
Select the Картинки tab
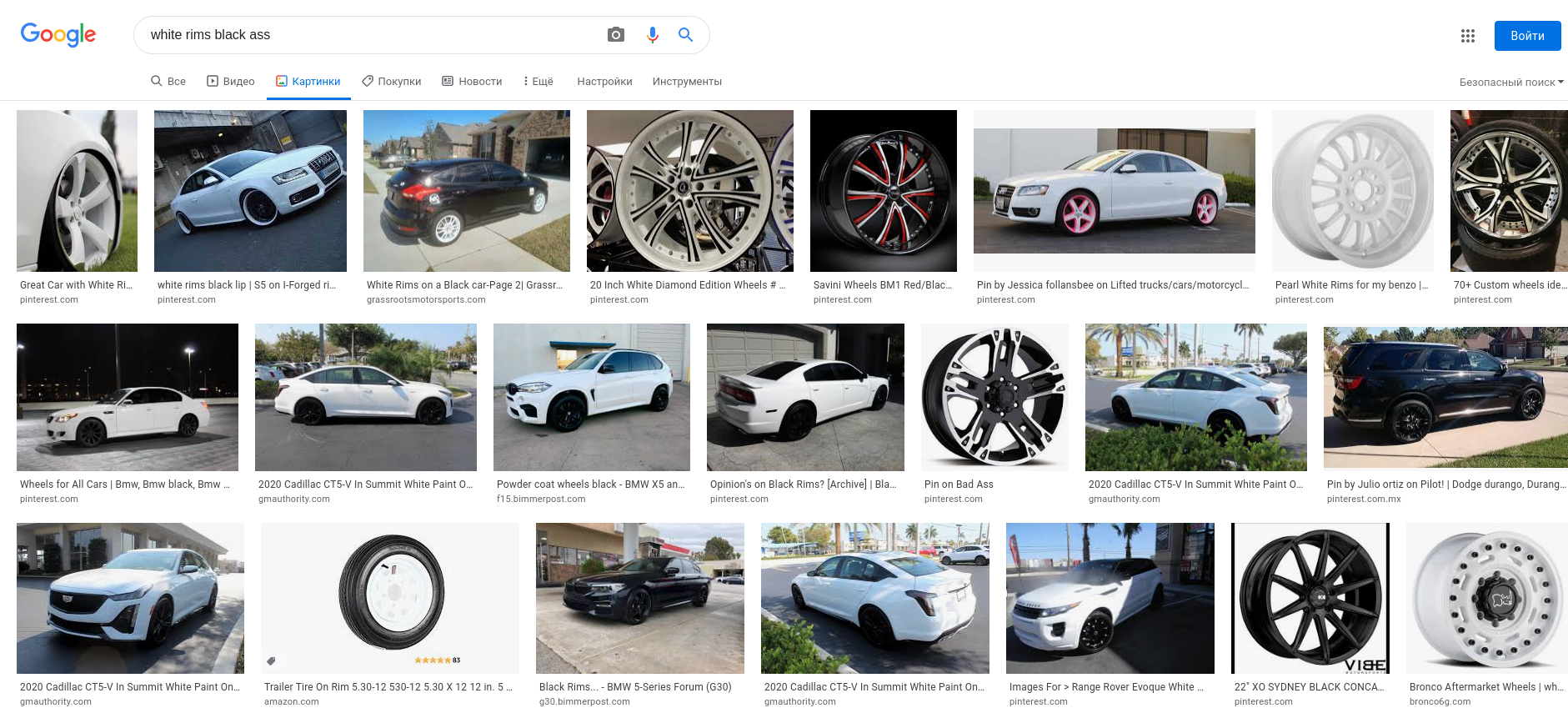coord(308,82)
